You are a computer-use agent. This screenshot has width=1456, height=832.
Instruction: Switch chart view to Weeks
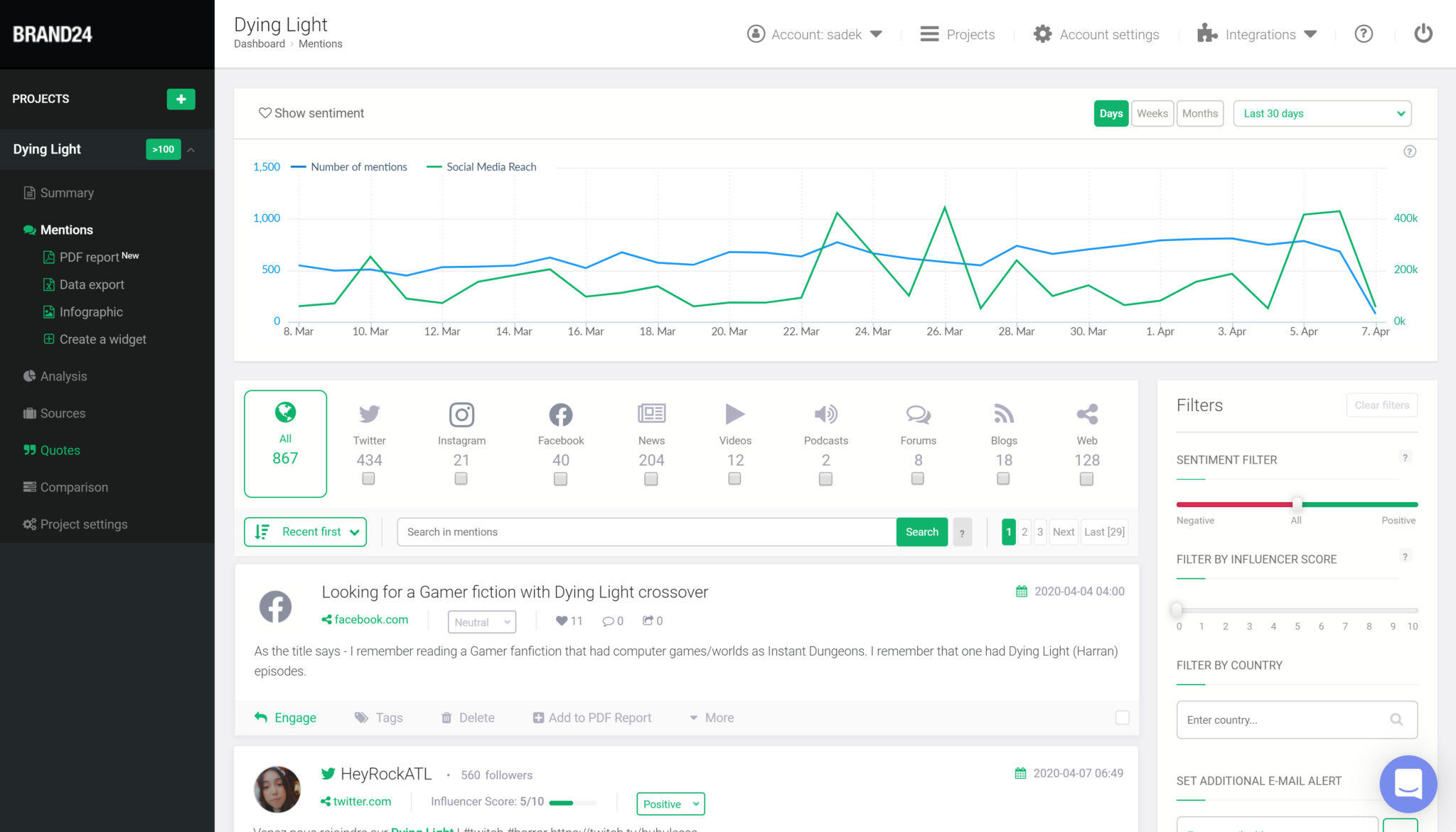(1152, 114)
